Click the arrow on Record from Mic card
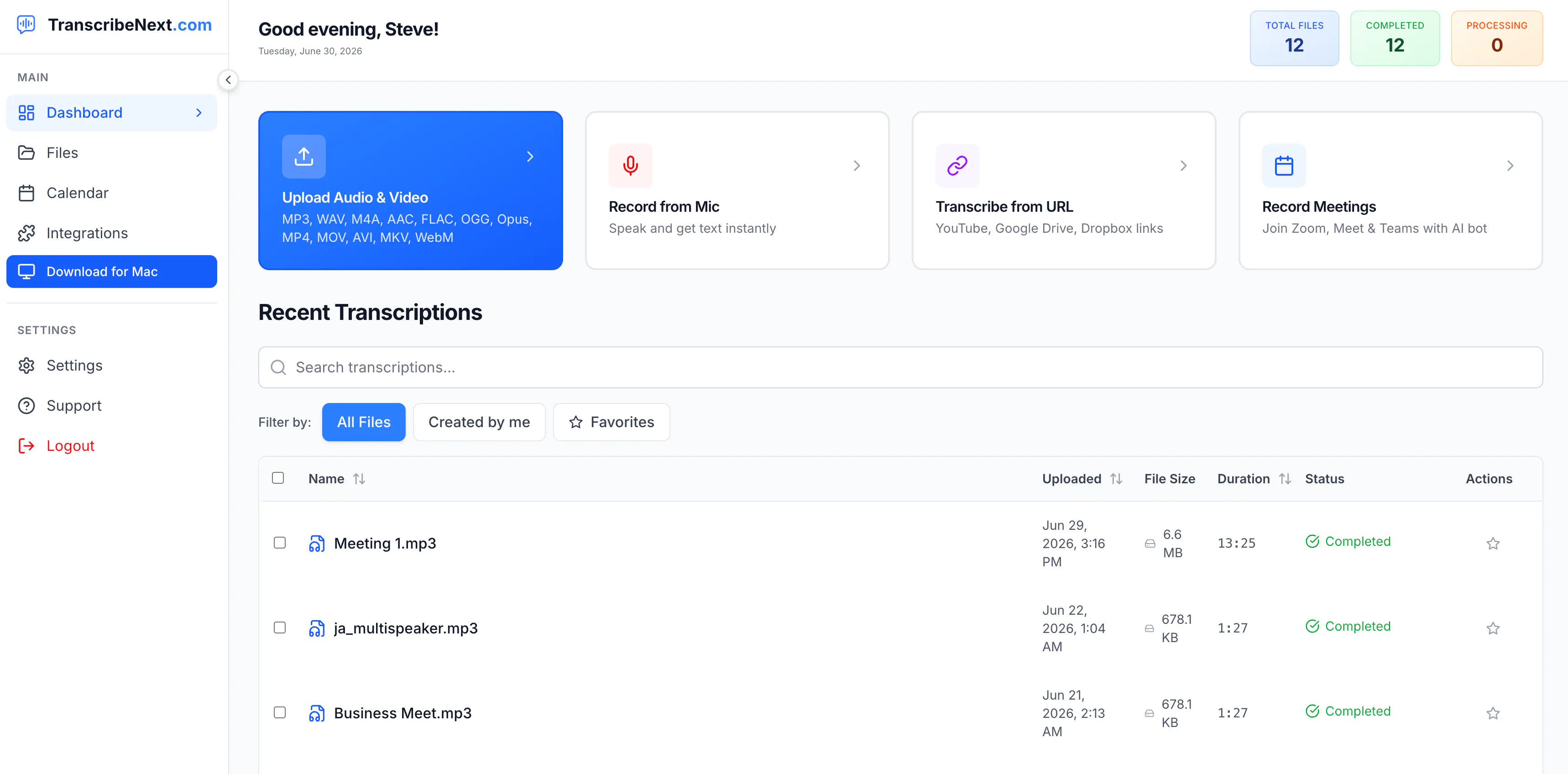Image resolution: width=1568 pixels, height=774 pixels. [x=857, y=166]
